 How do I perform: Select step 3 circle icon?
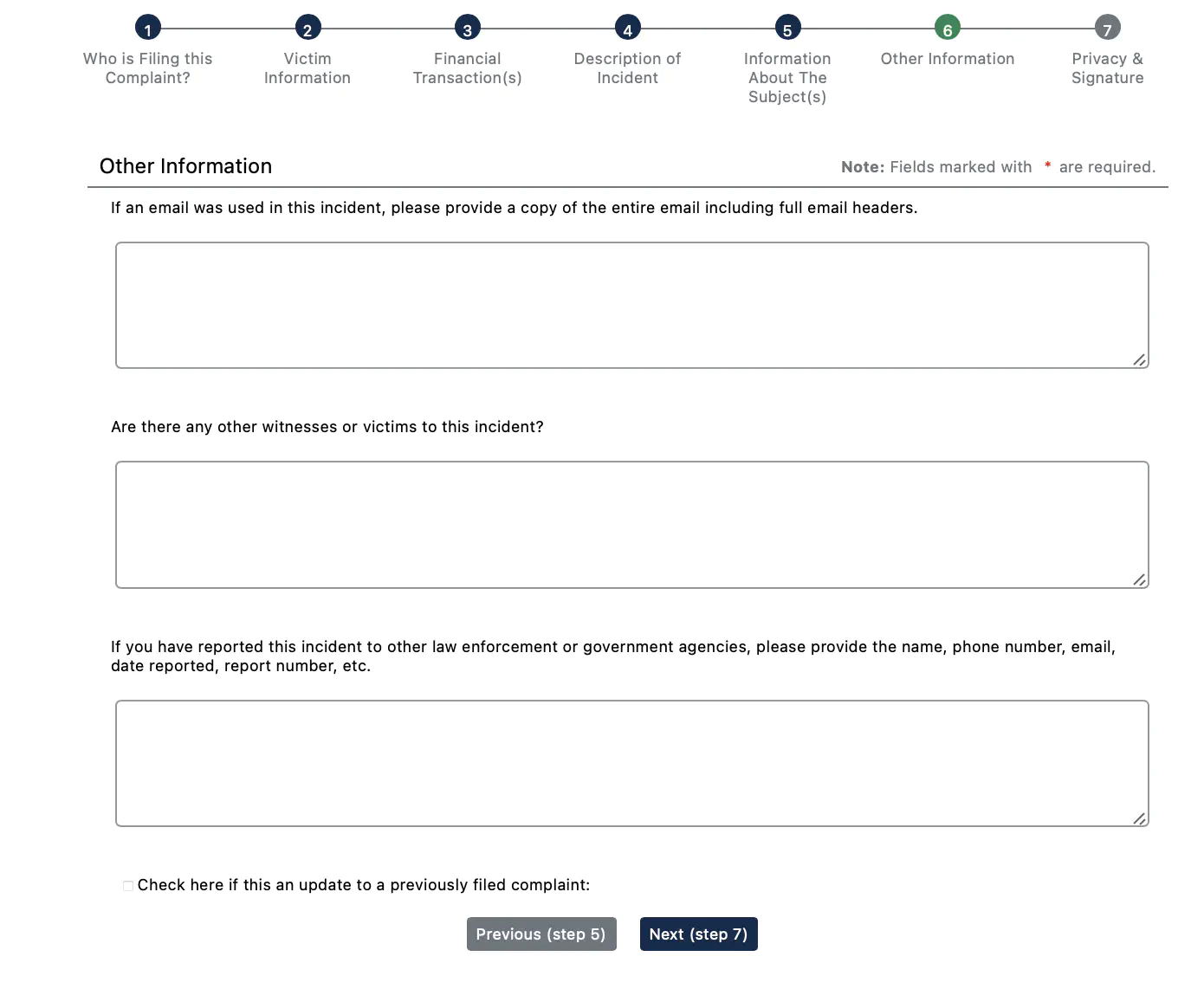(x=468, y=28)
